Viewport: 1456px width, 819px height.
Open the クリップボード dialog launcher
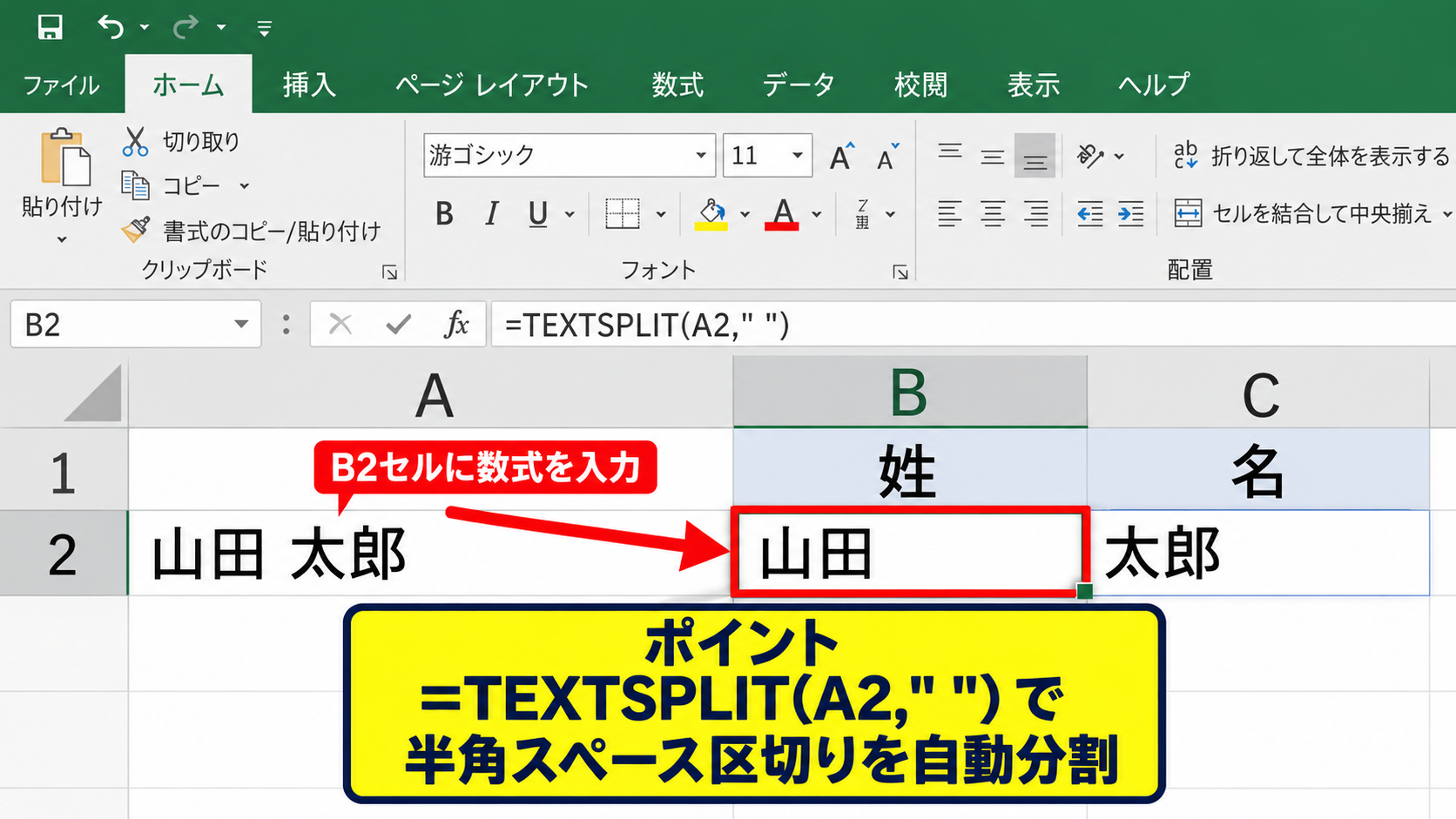389,272
